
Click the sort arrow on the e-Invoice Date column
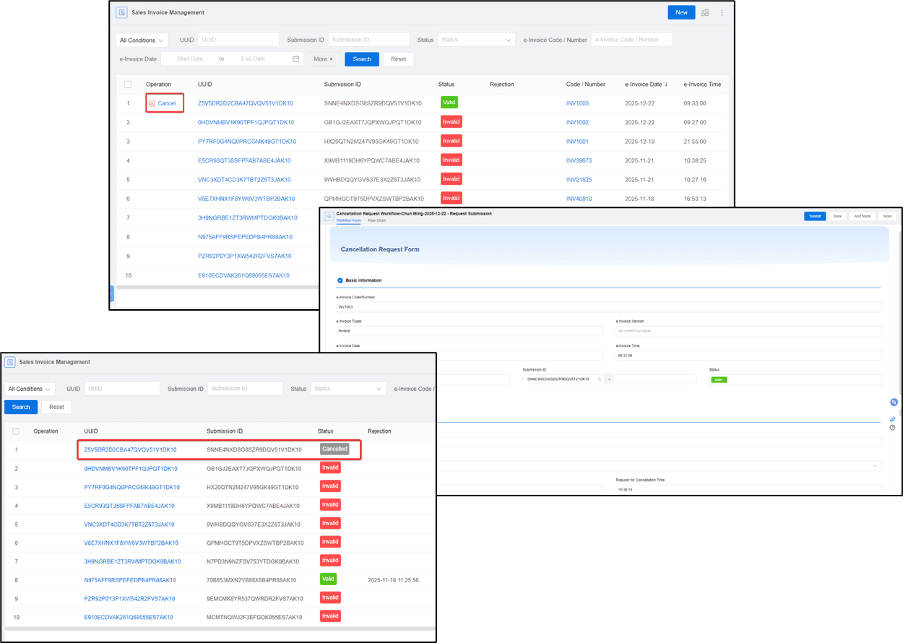click(x=666, y=84)
